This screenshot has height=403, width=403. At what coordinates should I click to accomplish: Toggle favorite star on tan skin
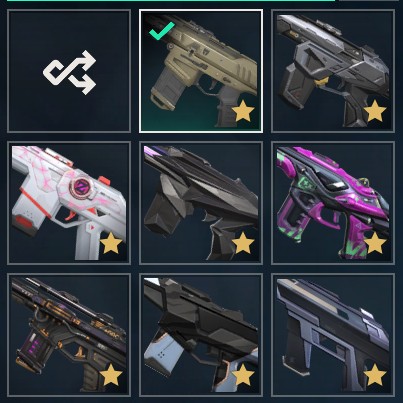click(243, 111)
